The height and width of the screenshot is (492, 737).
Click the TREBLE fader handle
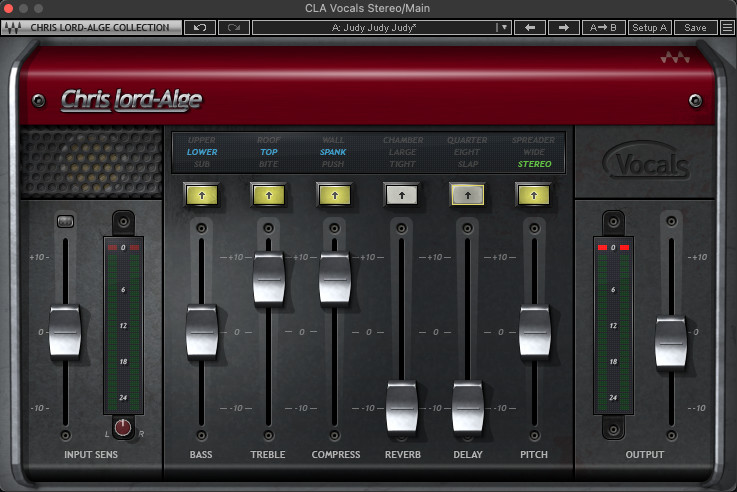268,279
